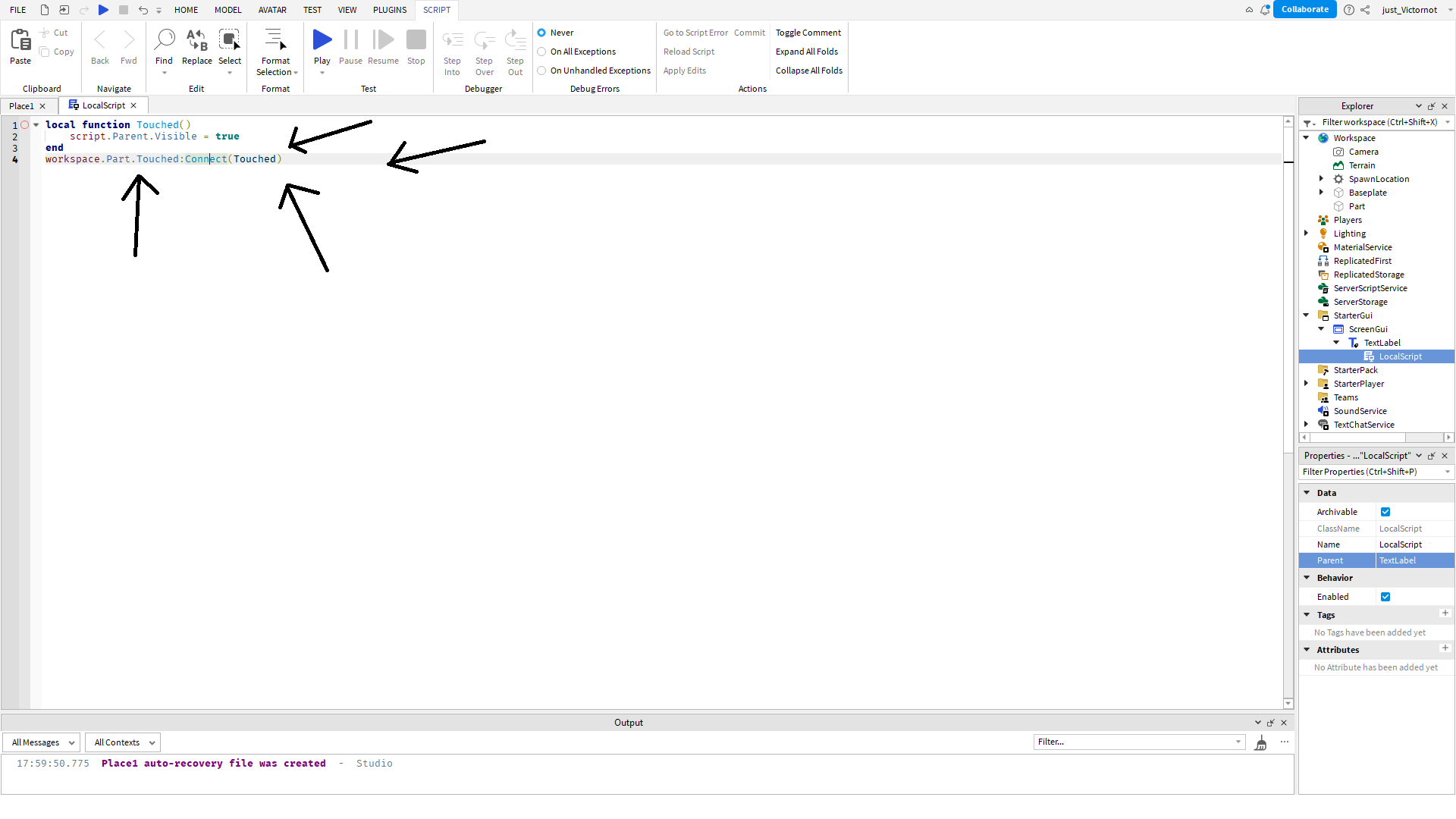Select the Never debug errors option
Screen dimensions: 1456x819
coord(542,33)
